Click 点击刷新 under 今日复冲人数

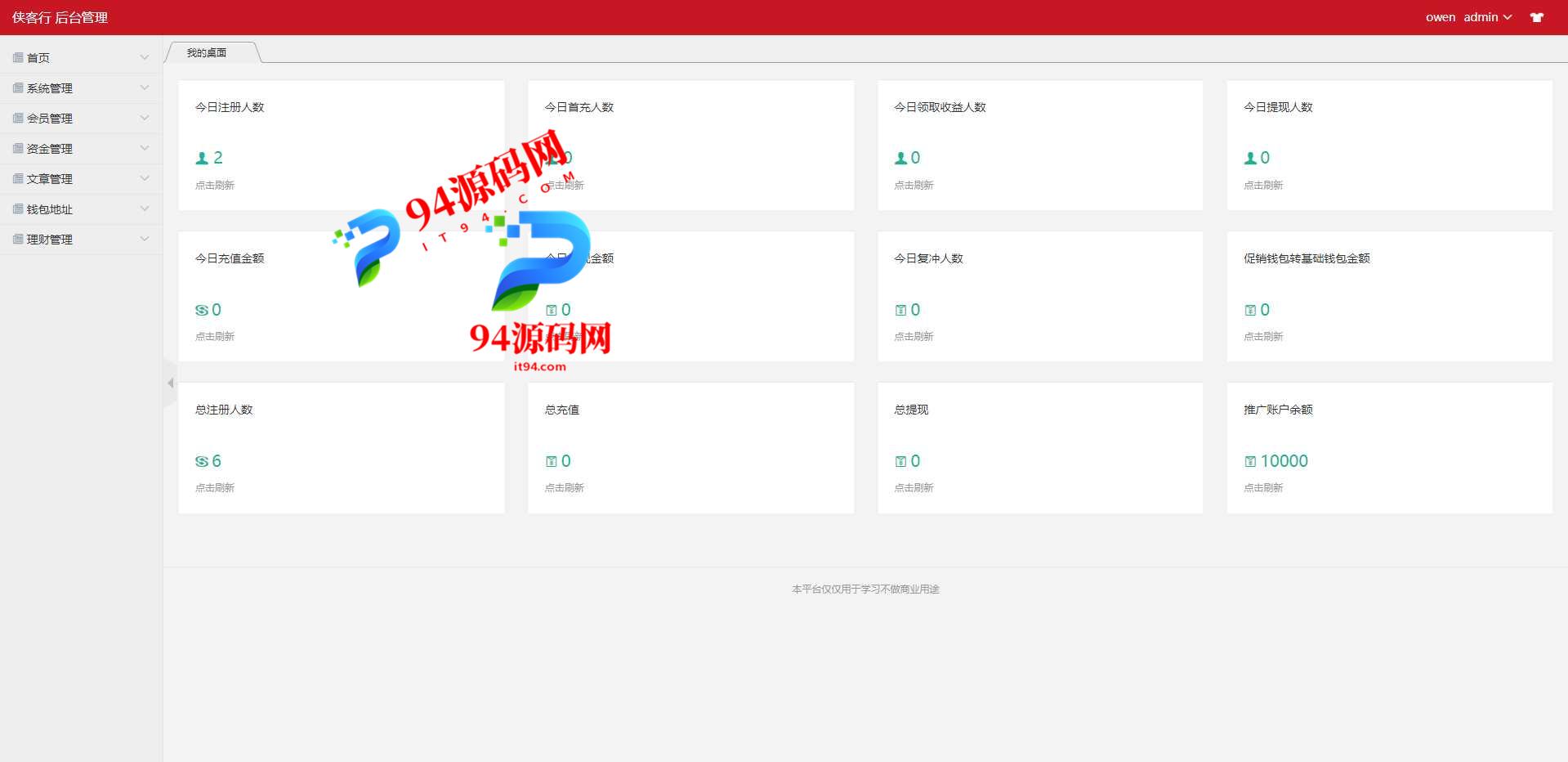(914, 337)
